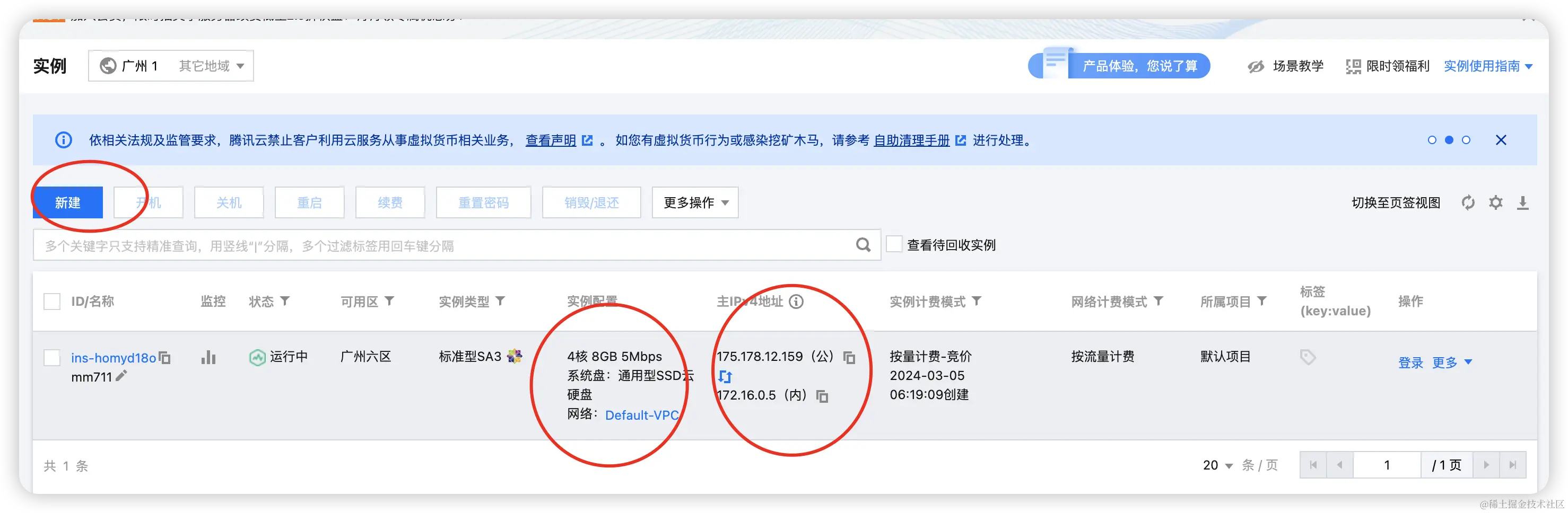Image resolution: width=1568 pixels, height=513 pixels.
Task: Click the page number input field
Action: coord(1387,465)
